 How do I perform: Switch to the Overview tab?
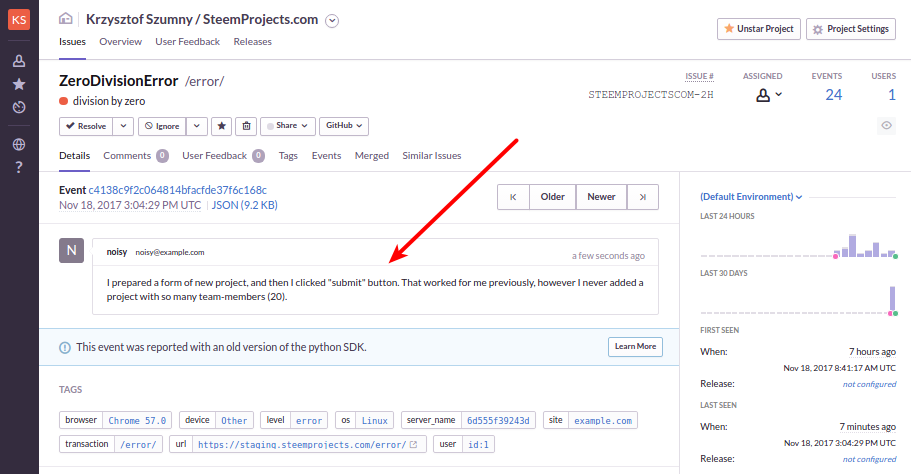click(120, 42)
